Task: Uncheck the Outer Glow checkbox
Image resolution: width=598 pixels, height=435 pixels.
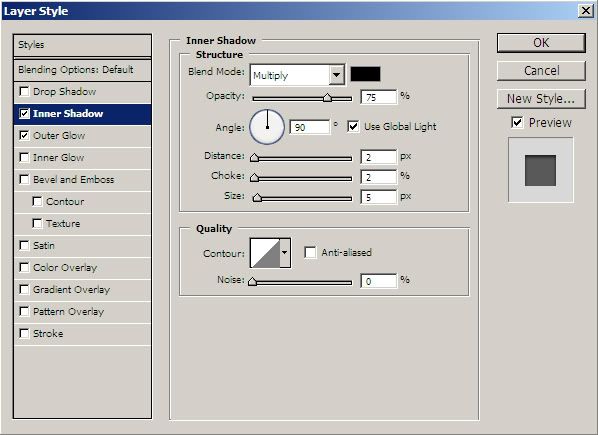Action: [x=24, y=135]
